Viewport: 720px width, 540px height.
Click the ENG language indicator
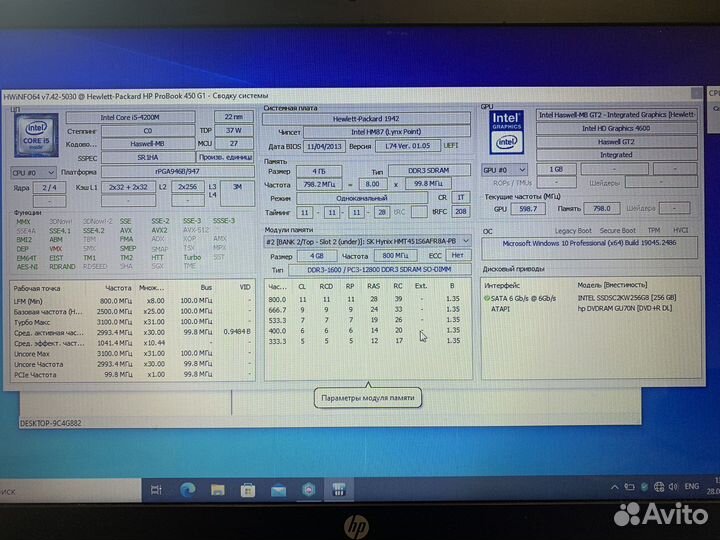pyautogui.click(x=692, y=486)
